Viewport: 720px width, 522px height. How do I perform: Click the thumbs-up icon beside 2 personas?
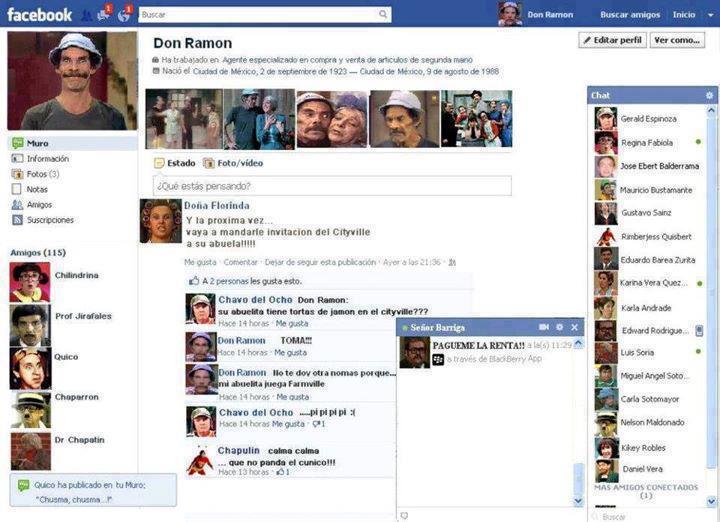click(x=194, y=281)
